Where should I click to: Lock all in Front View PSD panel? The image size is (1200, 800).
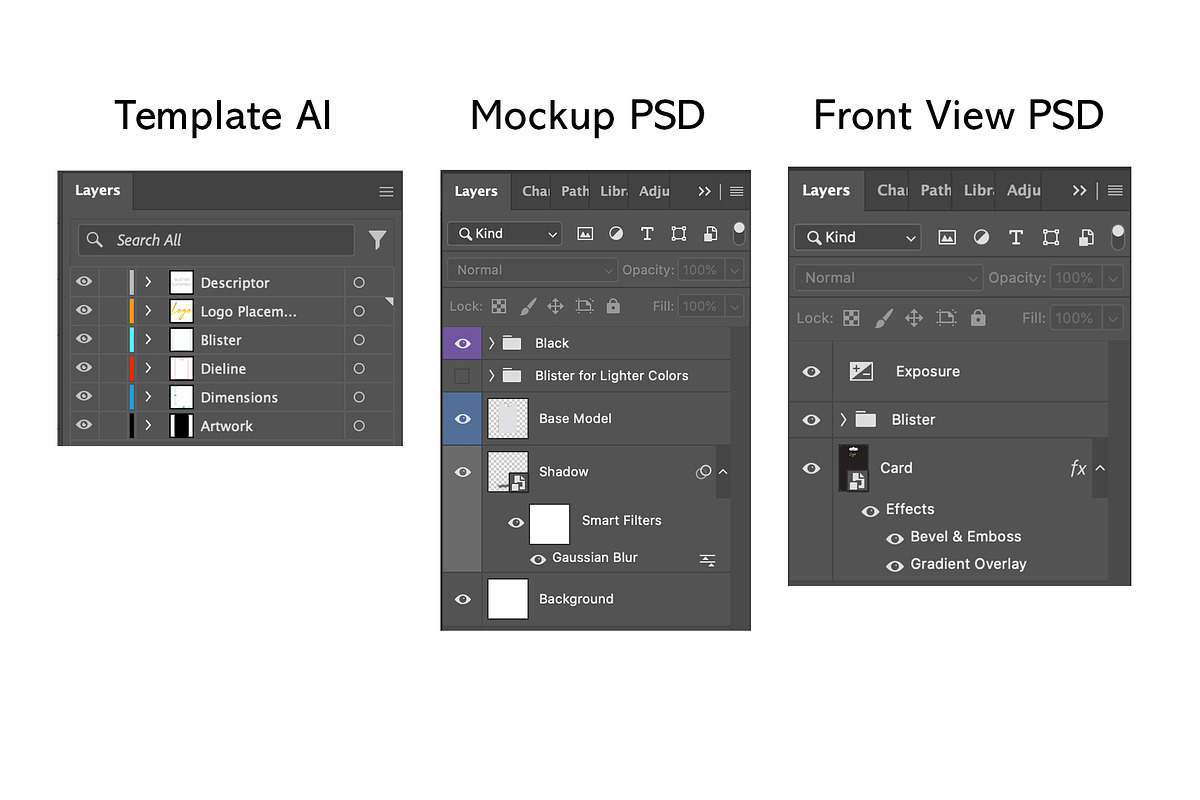978,318
